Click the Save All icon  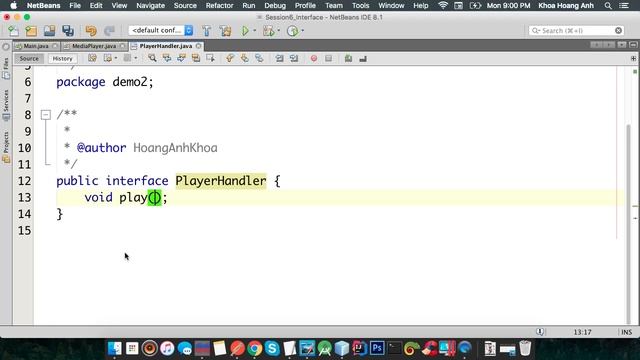(68, 31)
